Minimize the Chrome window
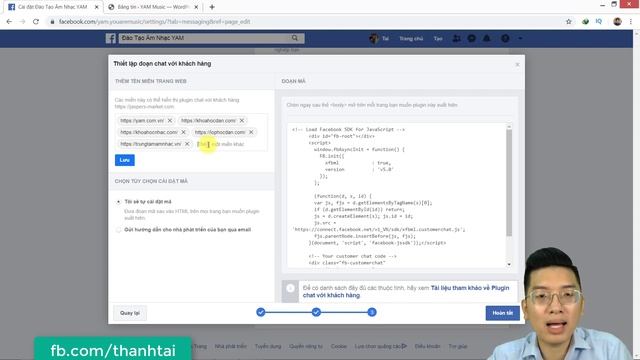The height and width of the screenshot is (360, 640). coord(602,4)
